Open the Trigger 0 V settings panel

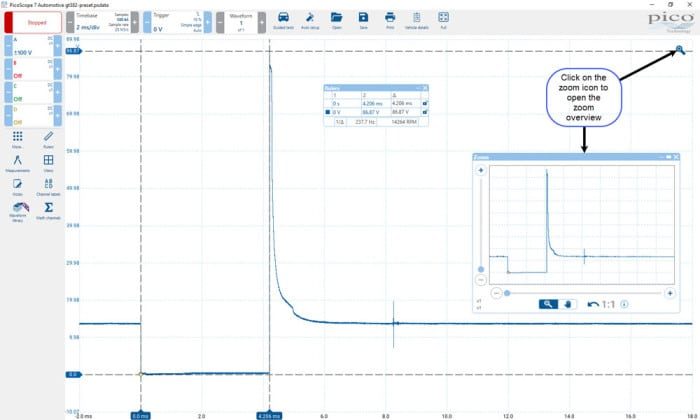click(177, 22)
